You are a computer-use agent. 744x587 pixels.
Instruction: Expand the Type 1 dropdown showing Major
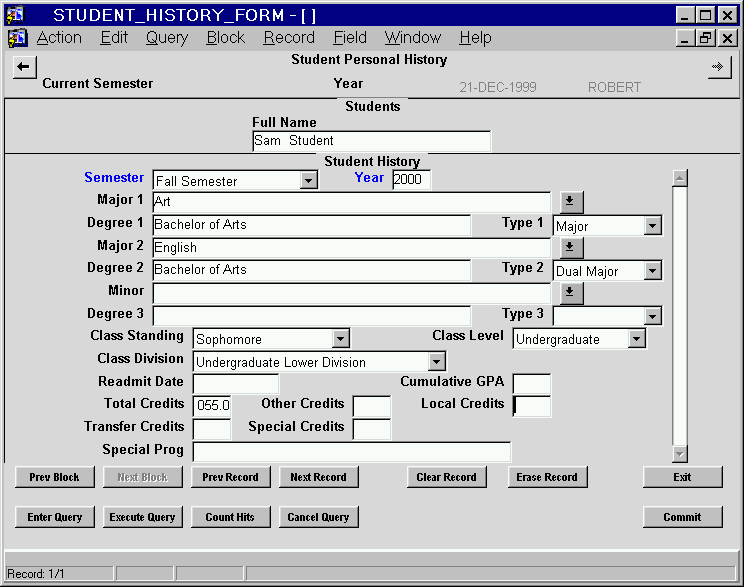(x=653, y=226)
